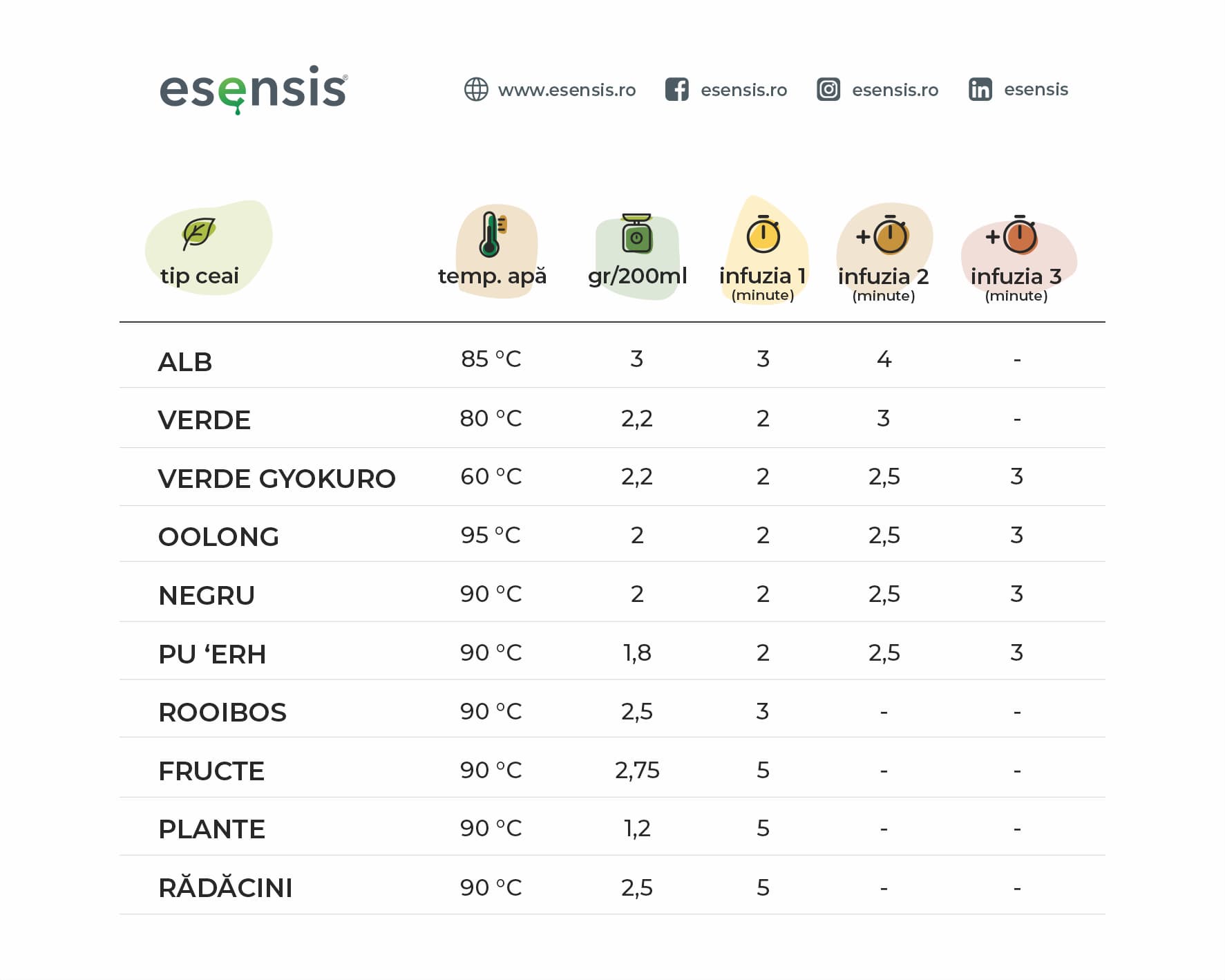This screenshot has height=980, width=1225.
Task: Click the Instagram icon
Action: (x=828, y=89)
